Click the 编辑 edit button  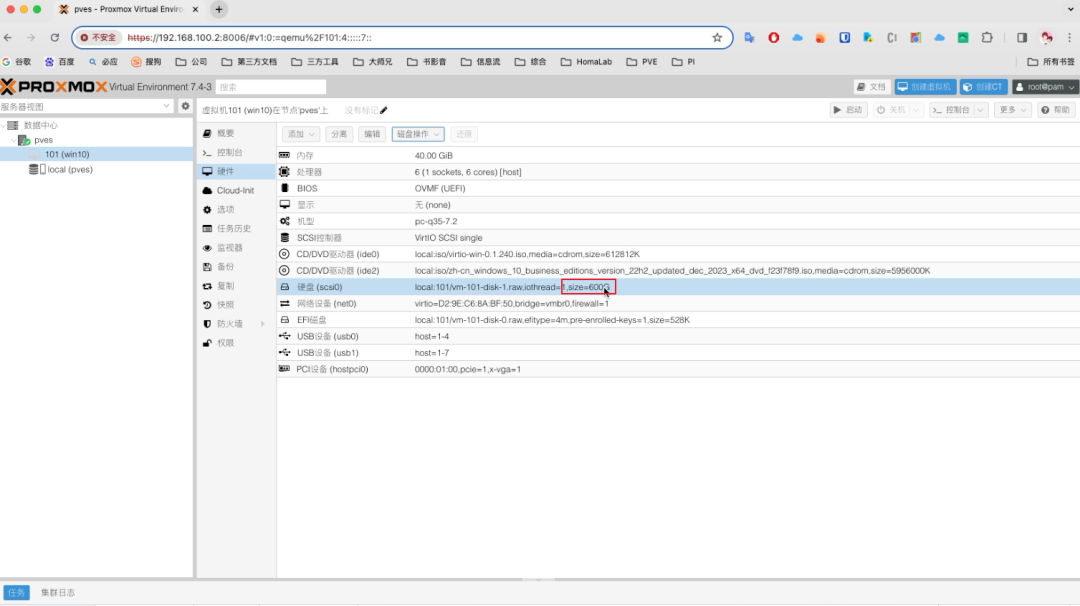click(372, 134)
